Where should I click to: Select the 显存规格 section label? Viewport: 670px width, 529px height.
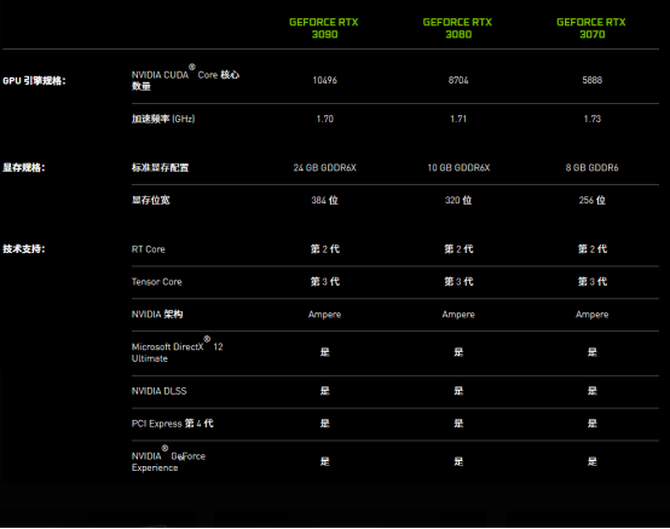click(x=25, y=168)
